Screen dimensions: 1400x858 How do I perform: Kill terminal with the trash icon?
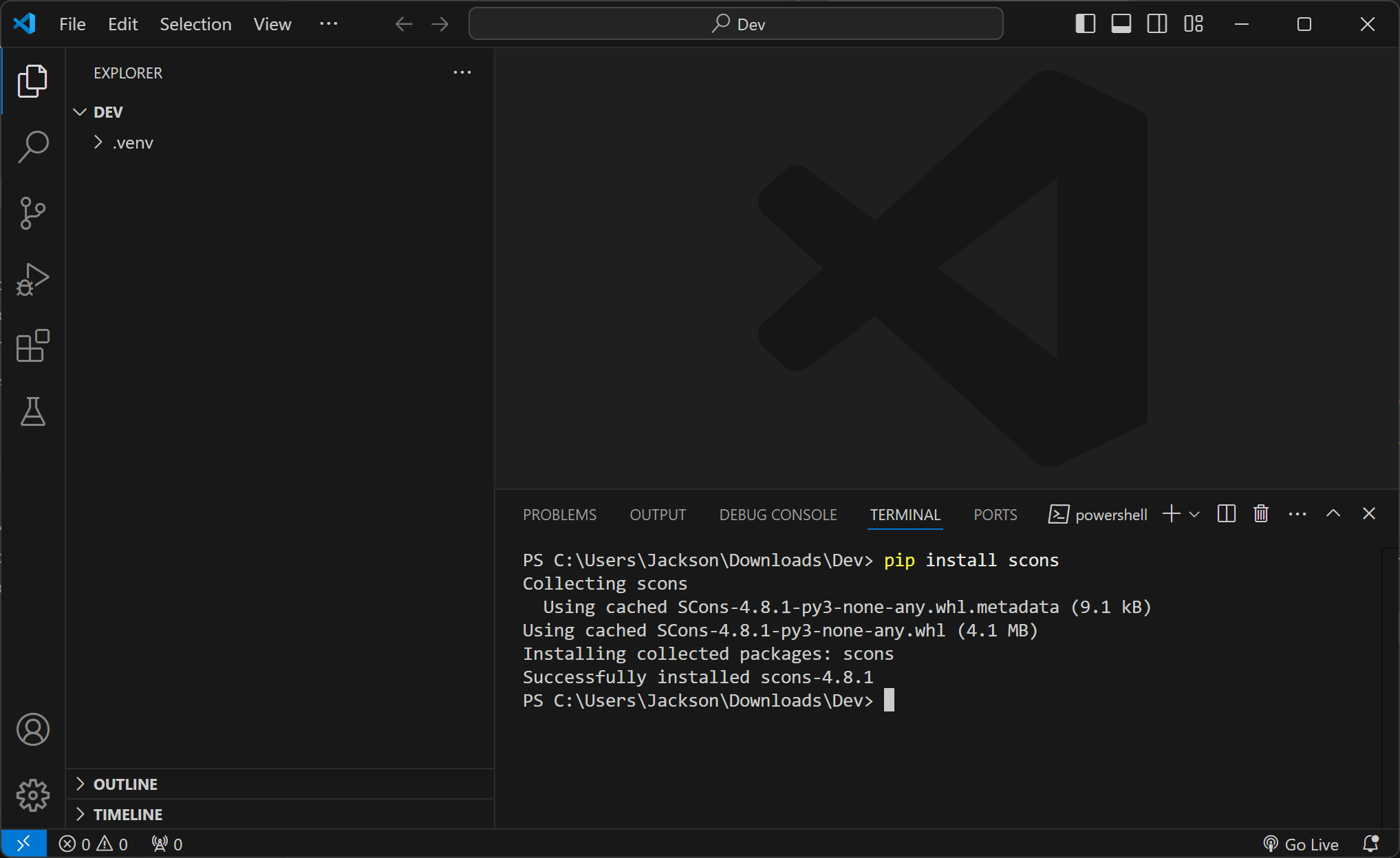click(x=1260, y=514)
